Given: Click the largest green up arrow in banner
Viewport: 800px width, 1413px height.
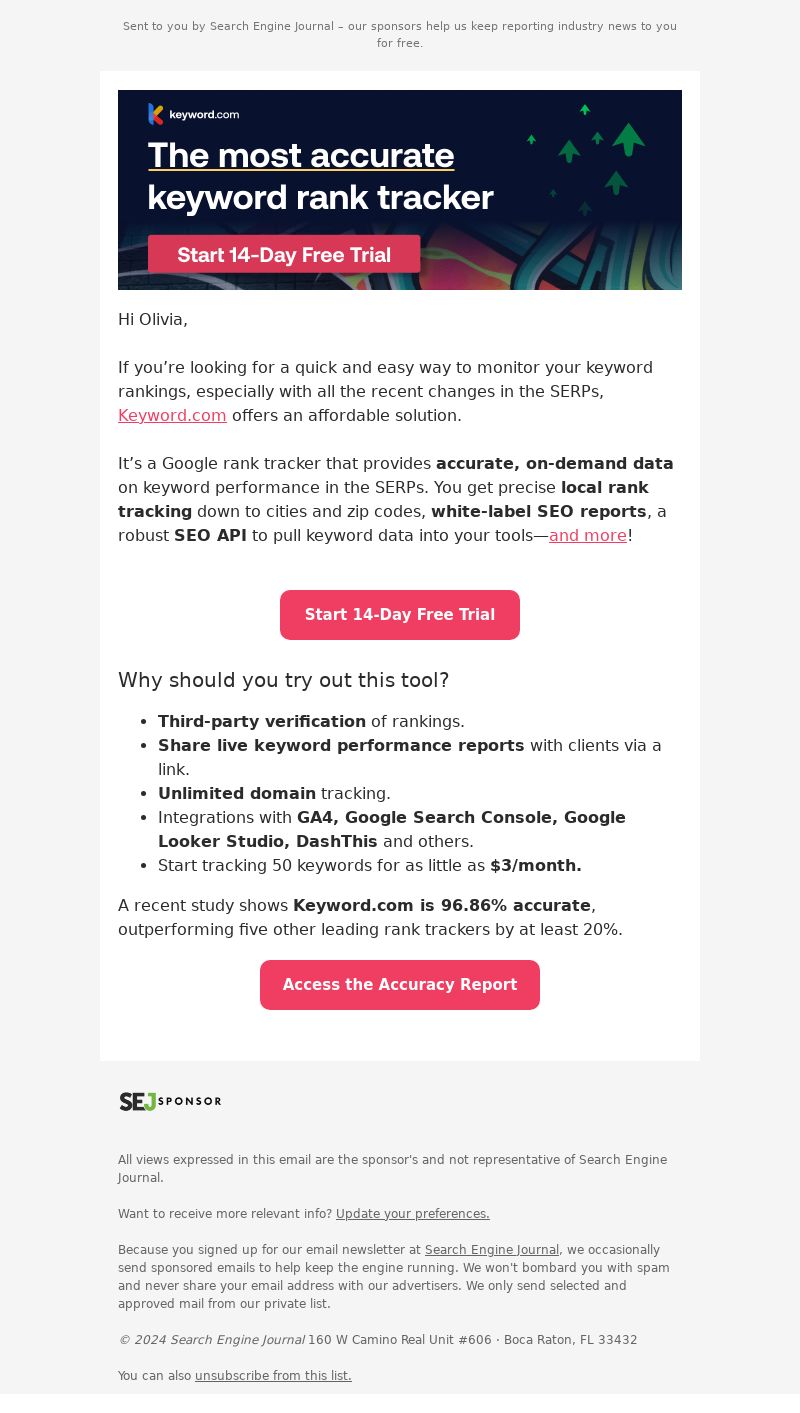Looking at the screenshot, I should pyautogui.click(x=628, y=139).
